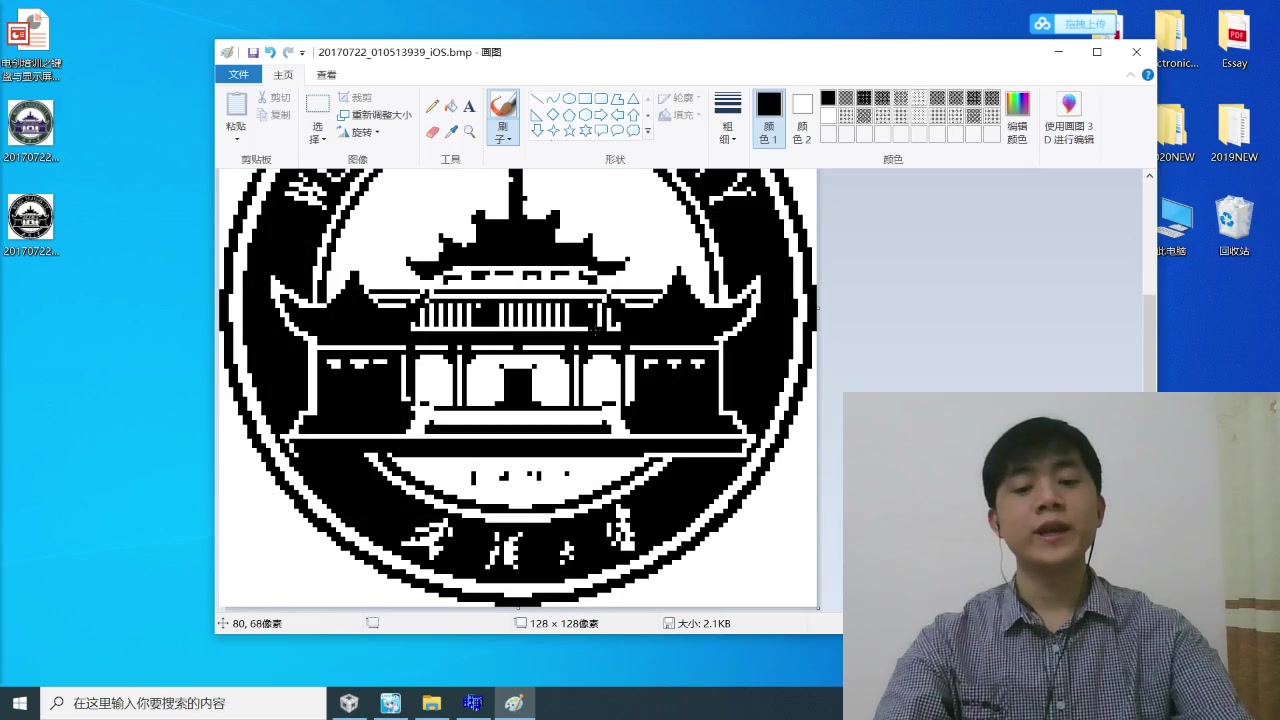The height and width of the screenshot is (720, 1280).
Task: Click Paint vertical scrollbar up arrow
Action: (1149, 176)
